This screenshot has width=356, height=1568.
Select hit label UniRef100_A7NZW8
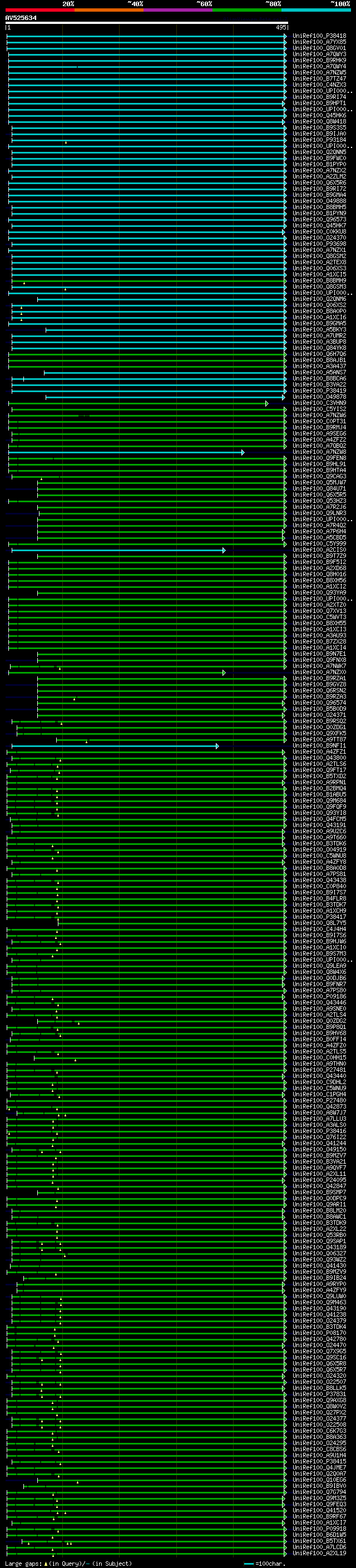click(319, 452)
